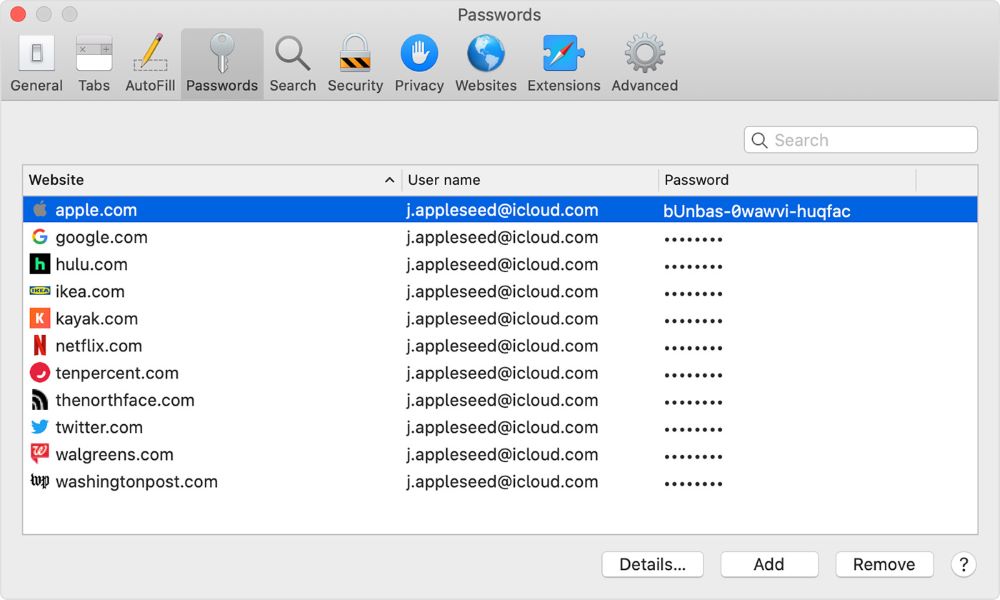Click the Hulu favicon in the list
This screenshot has height=600, width=1000.
click(40, 264)
